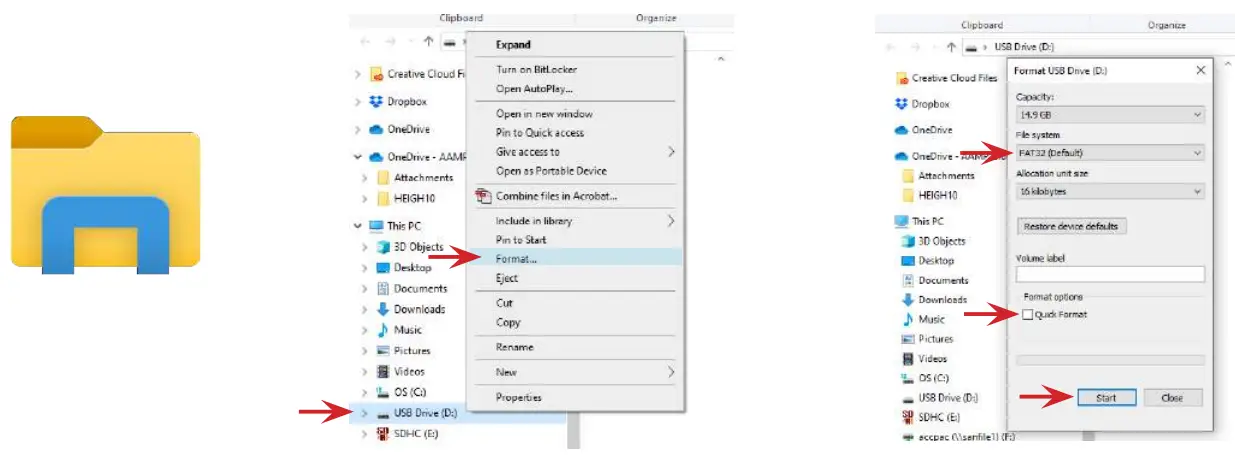This screenshot has width=1235, height=455.
Task: Open the New submenu in context menu
Action: pyautogui.click(x=576, y=372)
